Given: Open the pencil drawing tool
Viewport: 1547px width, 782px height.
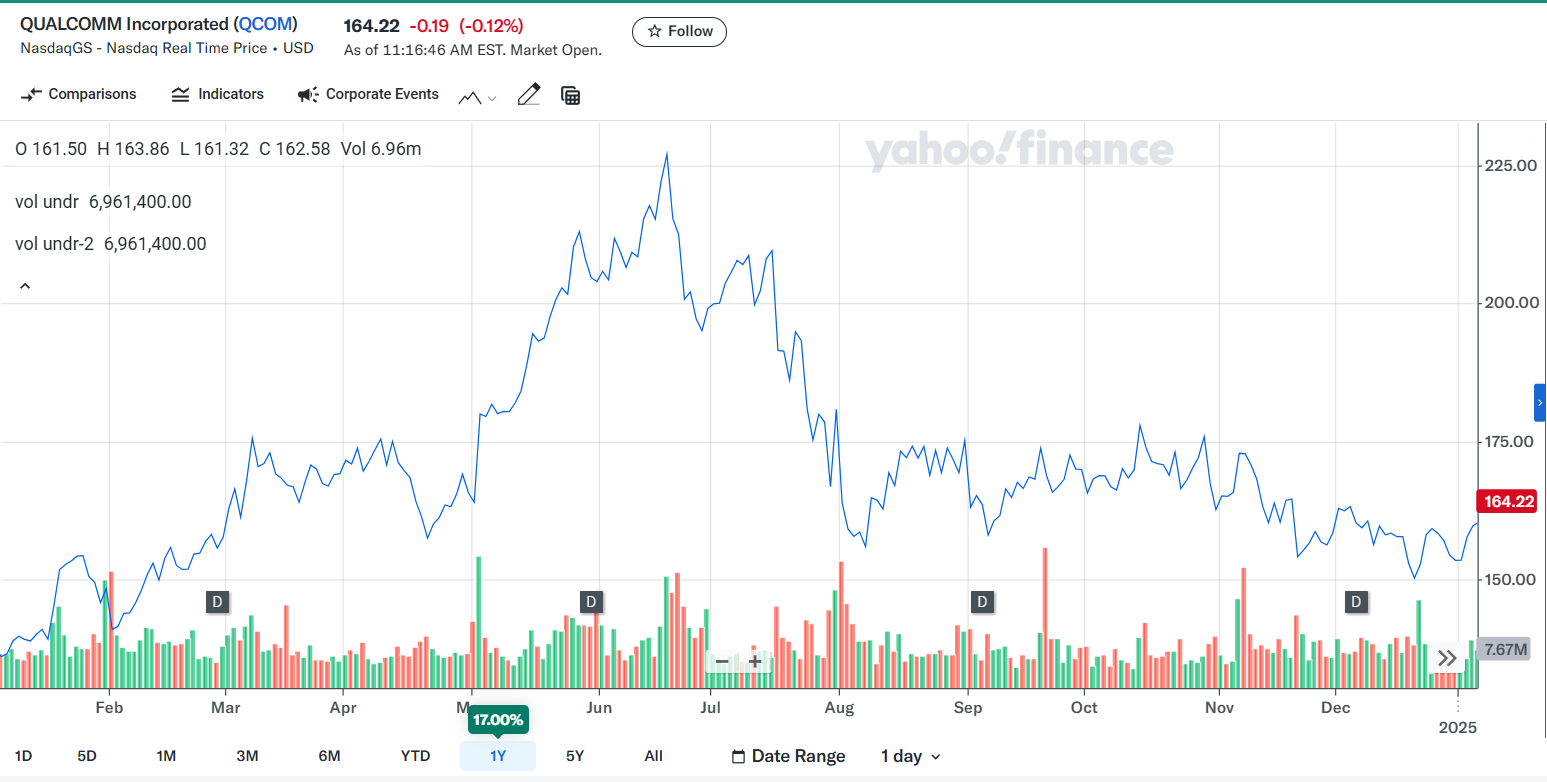Looking at the screenshot, I should point(529,95).
